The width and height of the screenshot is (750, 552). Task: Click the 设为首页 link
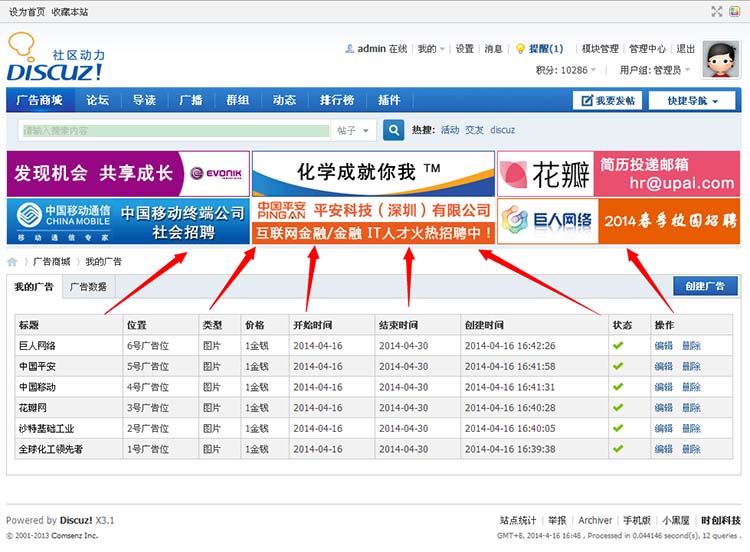point(27,11)
